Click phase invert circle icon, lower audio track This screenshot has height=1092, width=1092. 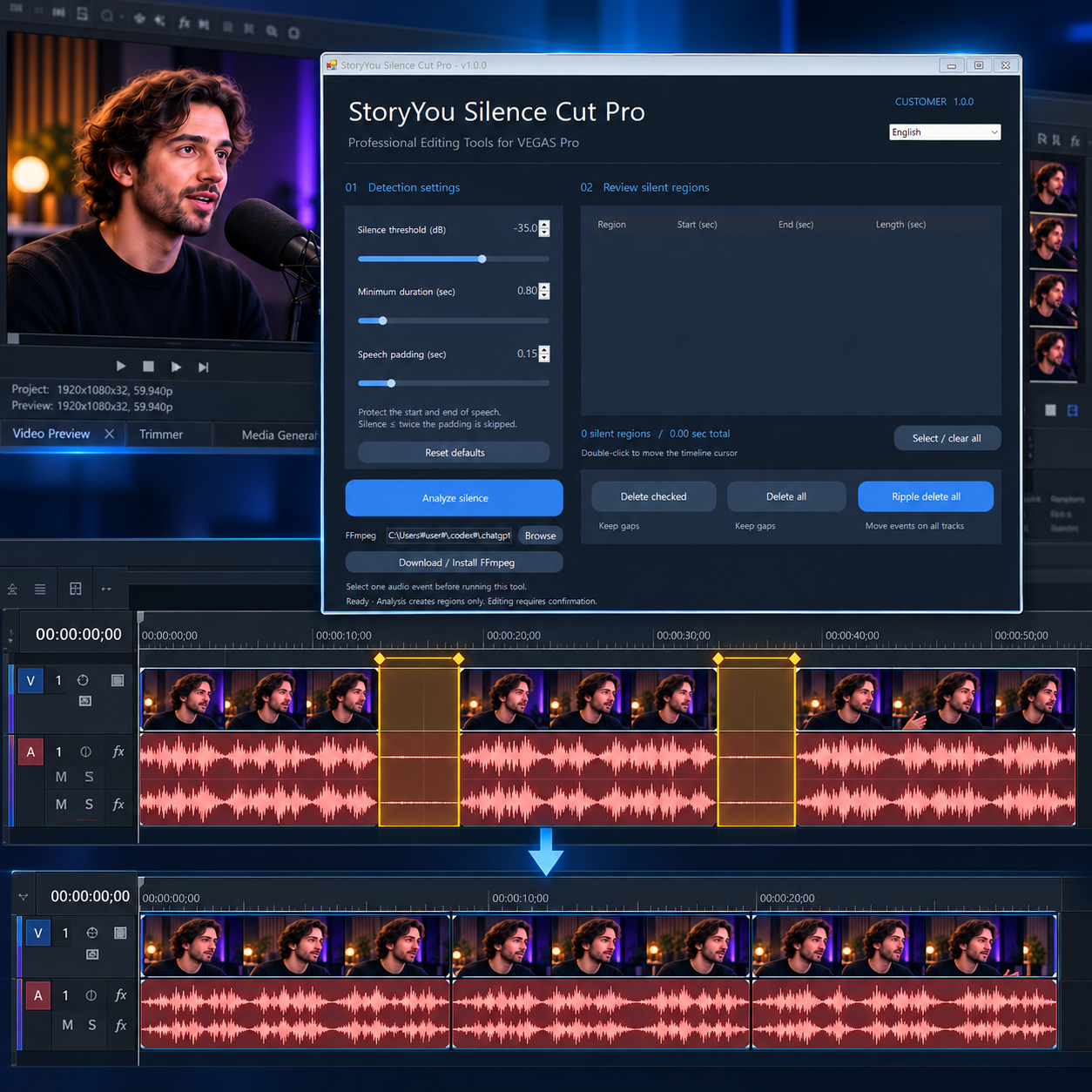coord(91,995)
